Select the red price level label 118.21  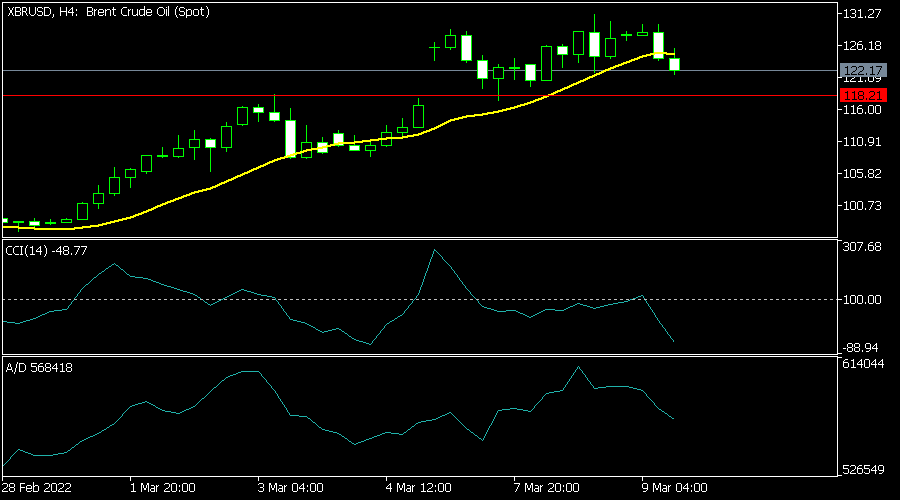tap(863, 95)
